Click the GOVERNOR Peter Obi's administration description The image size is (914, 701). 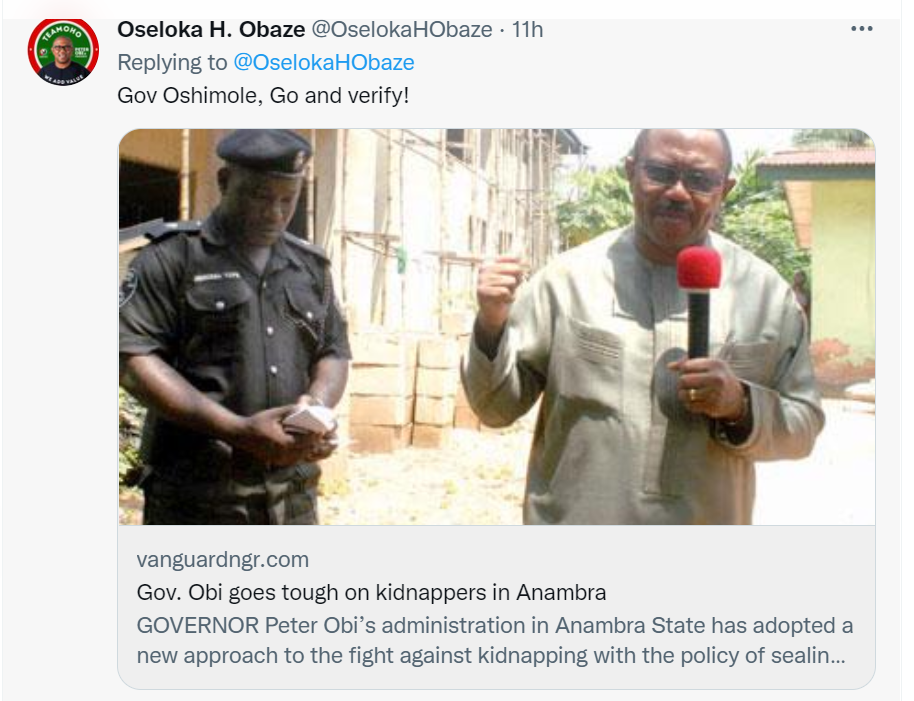pos(495,640)
